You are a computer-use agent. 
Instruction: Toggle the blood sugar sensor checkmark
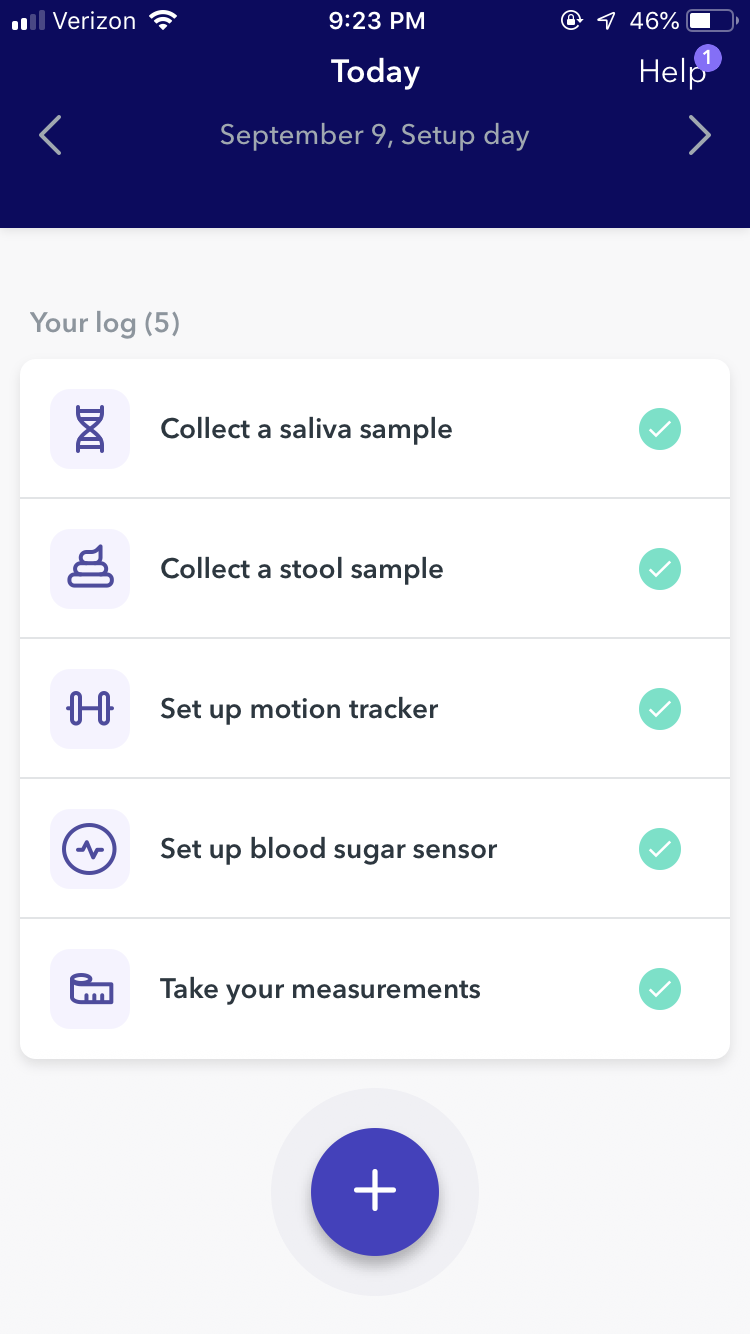(660, 849)
